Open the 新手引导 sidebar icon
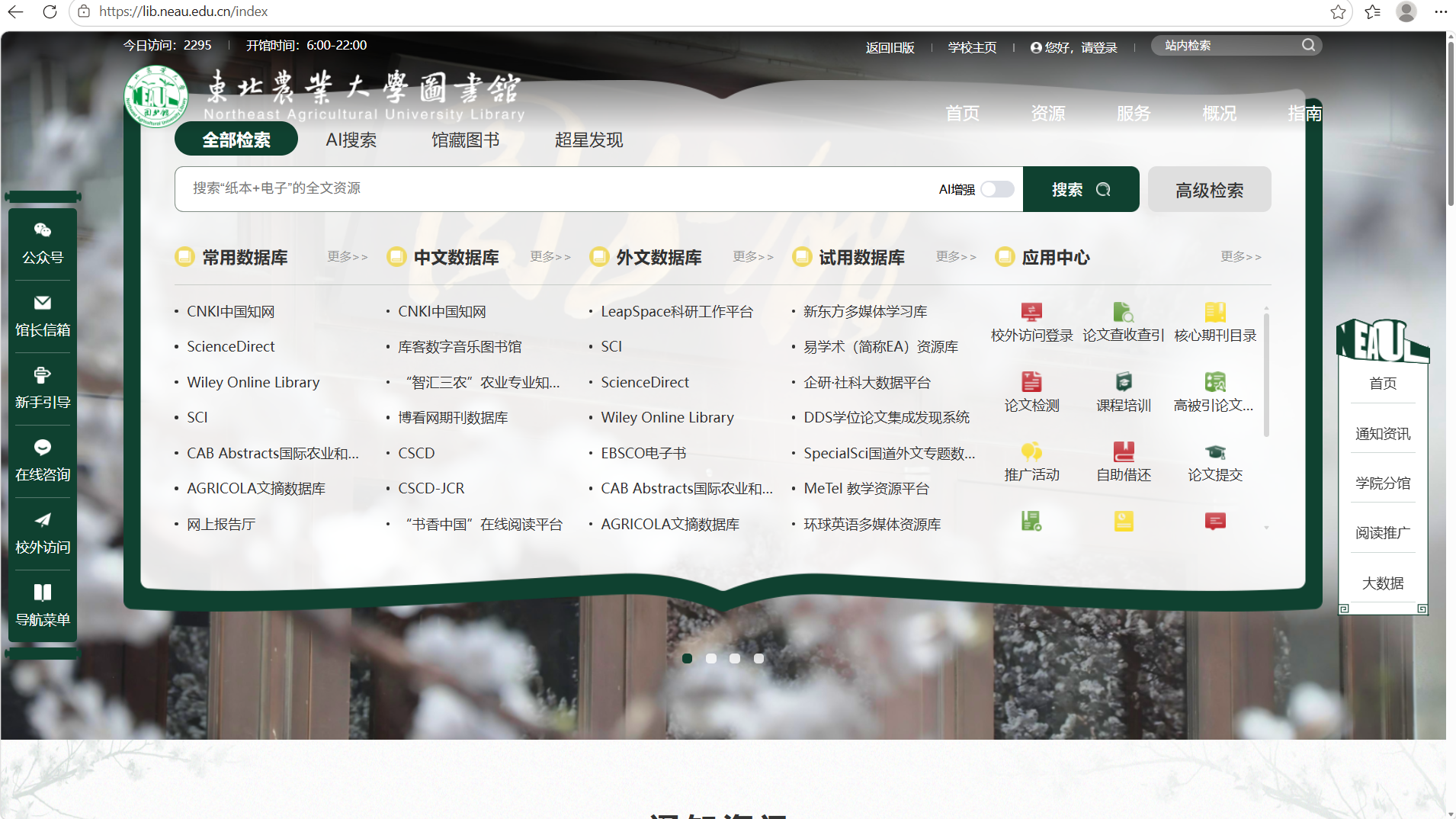Viewport: 1456px width, 819px height. point(43,375)
